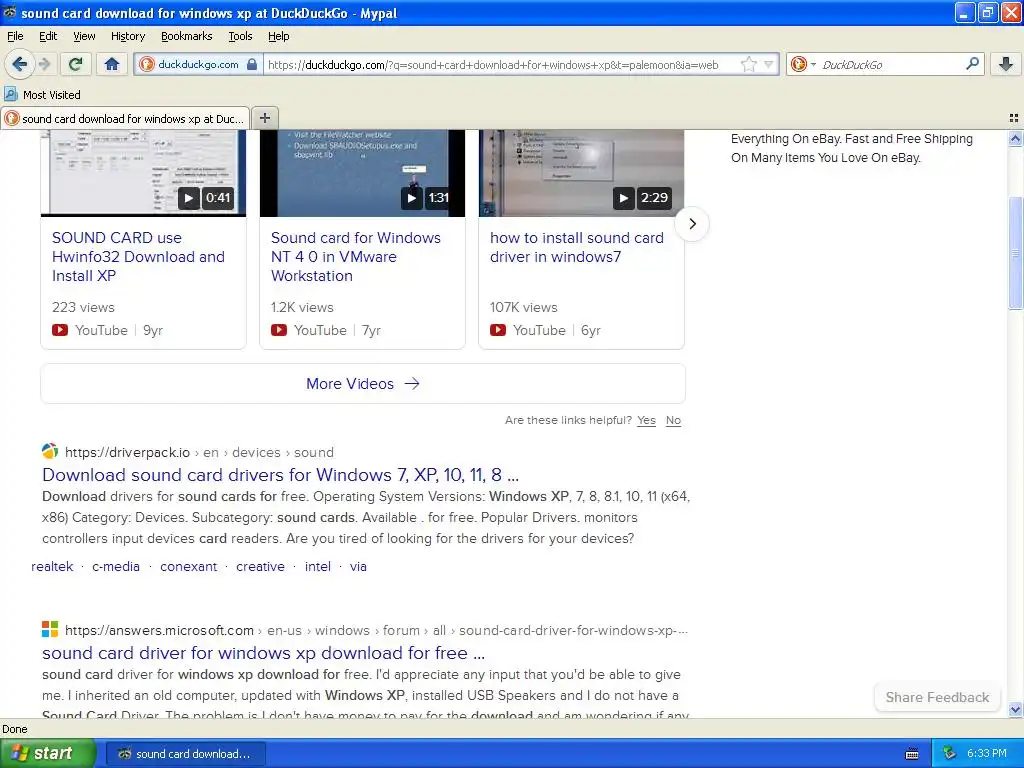Open the Help menu
This screenshot has height=768, width=1024.
tap(279, 36)
